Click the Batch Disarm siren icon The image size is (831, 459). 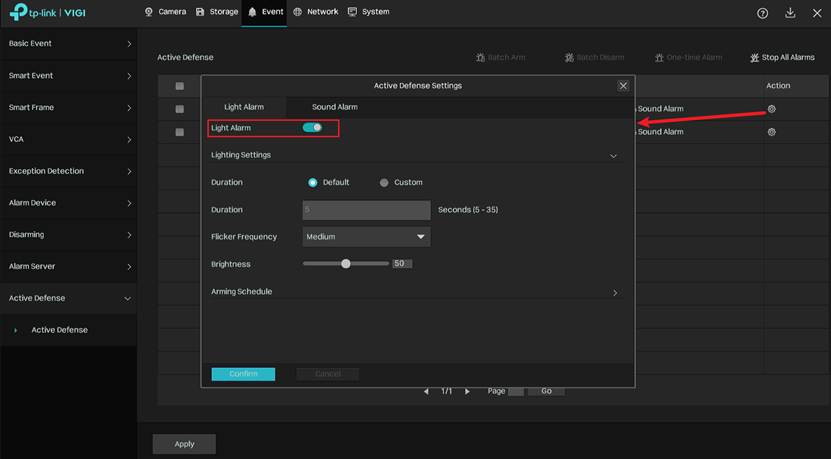pyautogui.click(x=569, y=57)
